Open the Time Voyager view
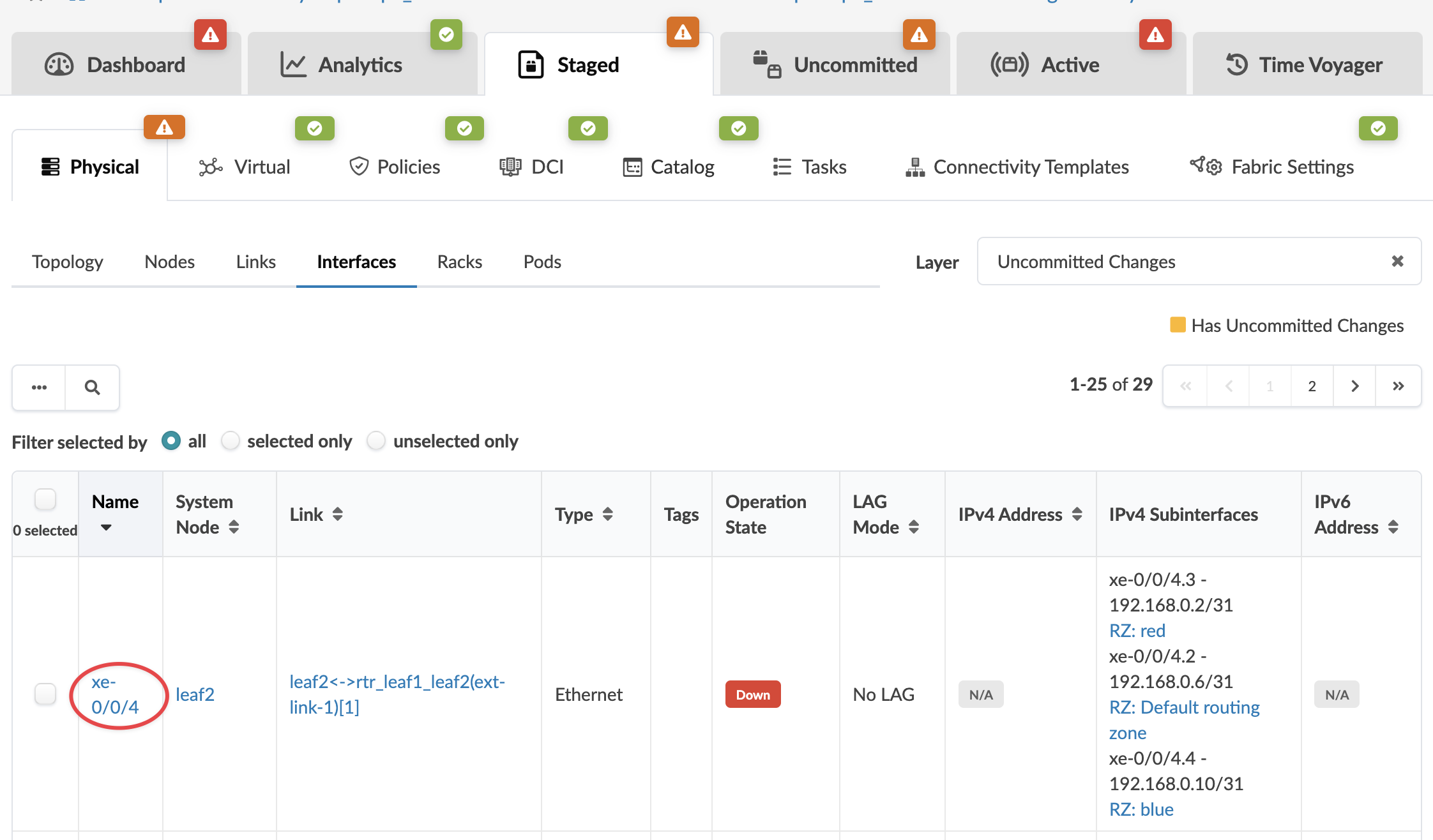 point(1303,64)
